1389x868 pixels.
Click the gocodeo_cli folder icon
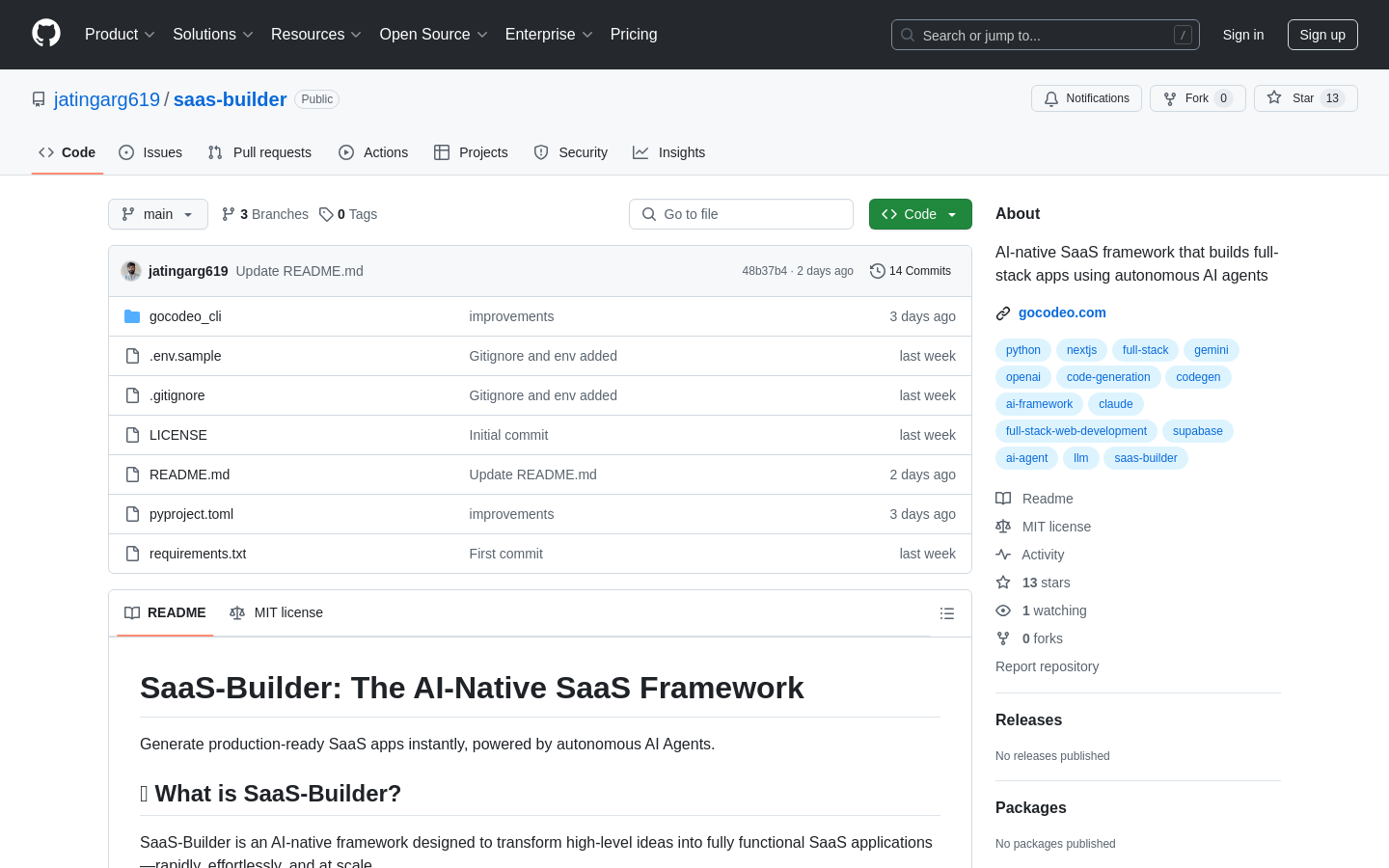(x=132, y=316)
